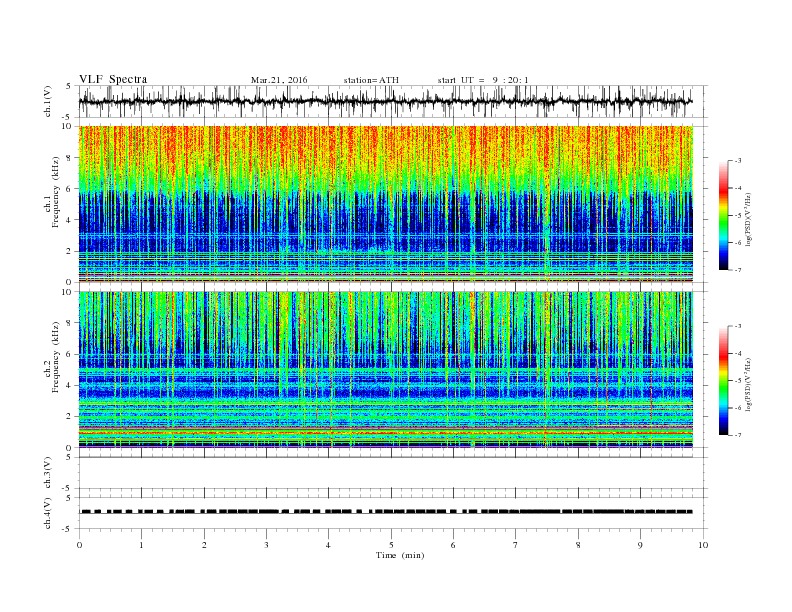This screenshot has width=792, height=612.
Task: Click the ch.1 spectrogram panel
Action: tap(386, 204)
